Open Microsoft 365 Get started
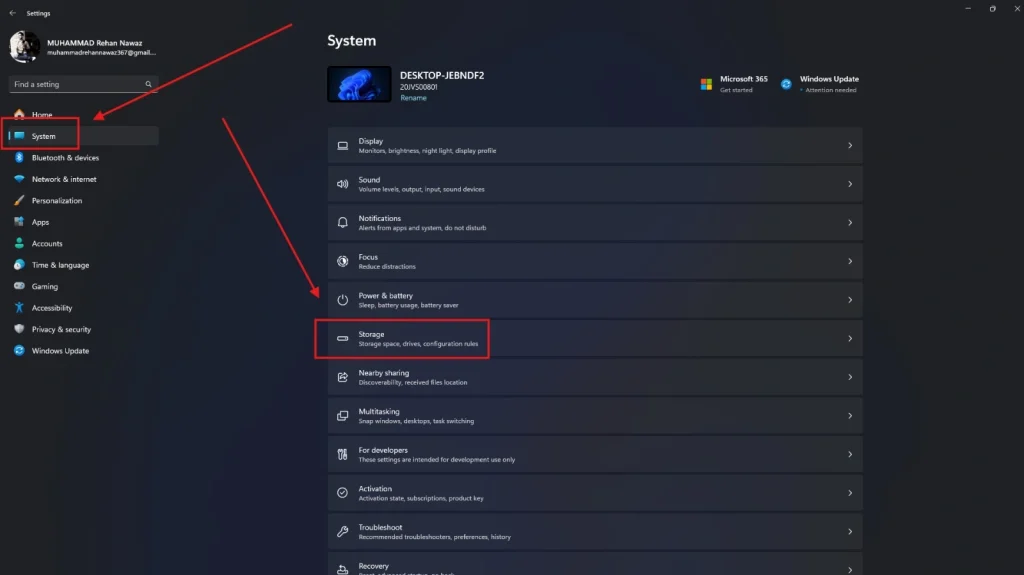Screen dimensions: 1024x575 [734, 84]
